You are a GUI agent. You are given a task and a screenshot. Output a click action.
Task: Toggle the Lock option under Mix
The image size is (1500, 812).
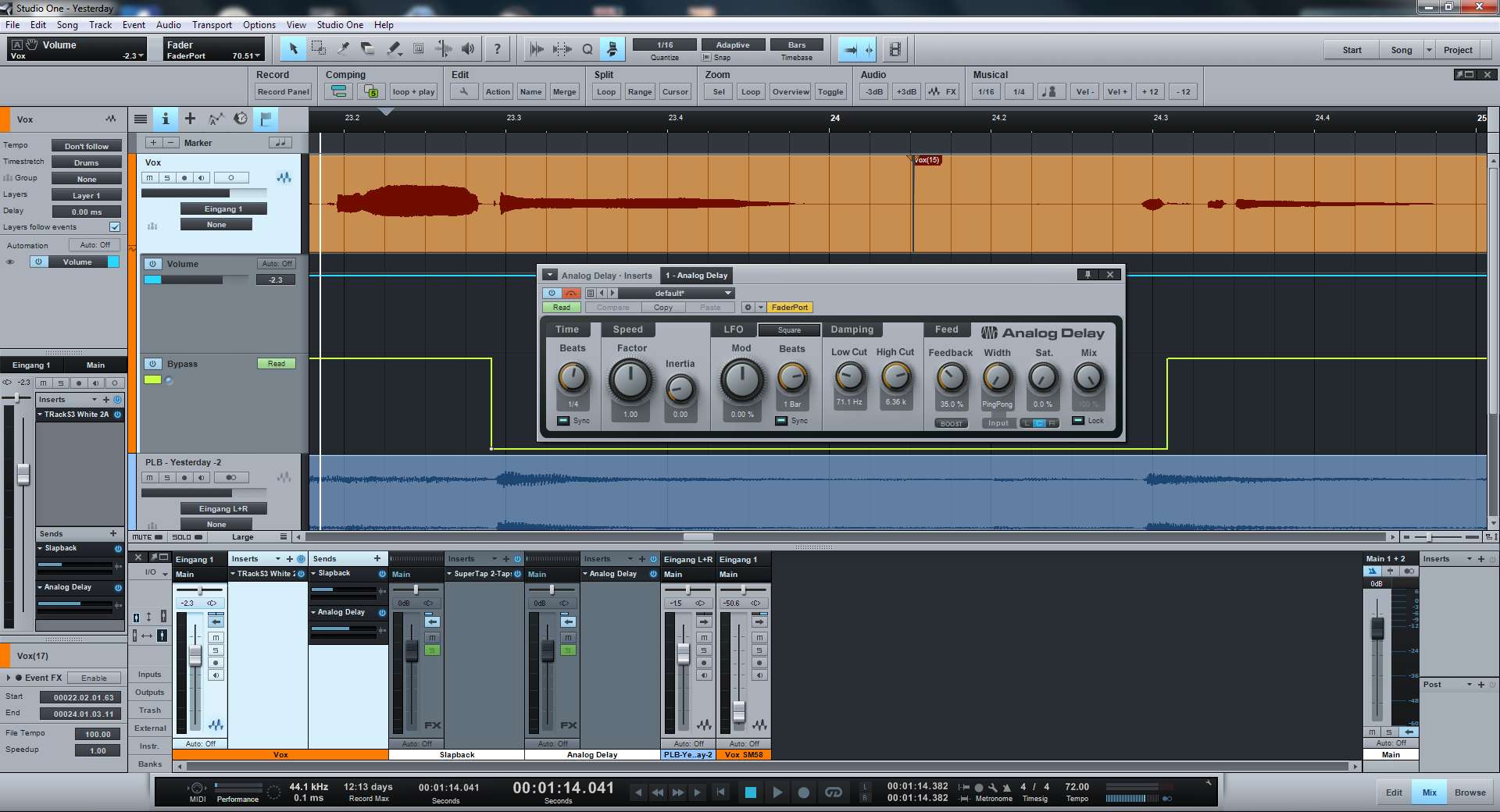(x=1078, y=420)
